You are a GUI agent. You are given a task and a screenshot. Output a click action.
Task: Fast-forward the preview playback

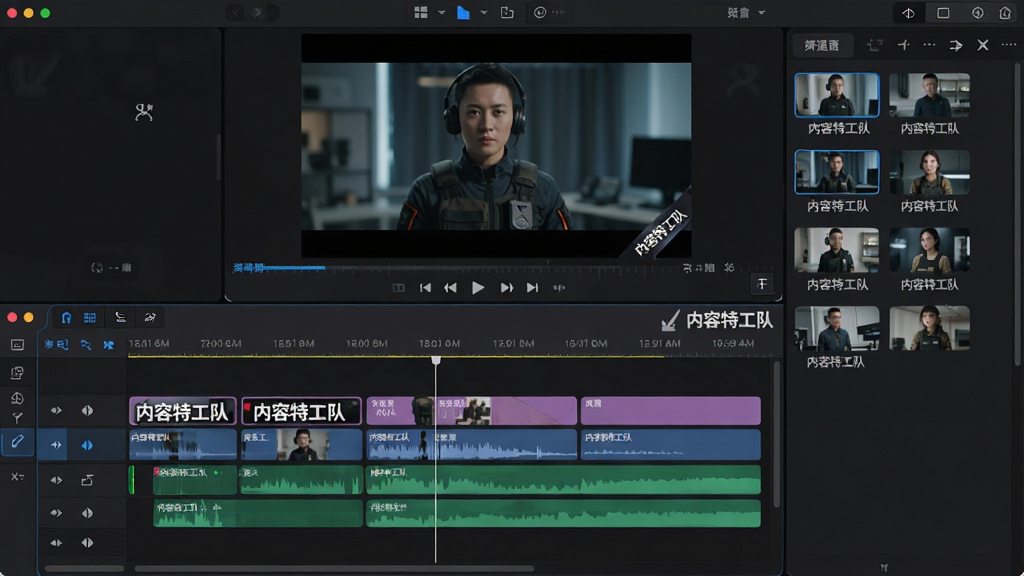pyautogui.click(x=507, y=287)
